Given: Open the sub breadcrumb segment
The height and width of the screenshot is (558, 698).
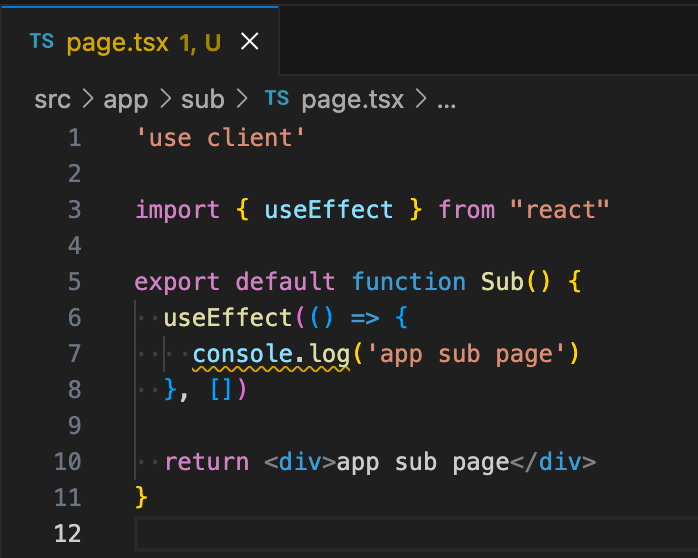Looking at the screenshot, I should pyautogui.click(x=203, y=99).
